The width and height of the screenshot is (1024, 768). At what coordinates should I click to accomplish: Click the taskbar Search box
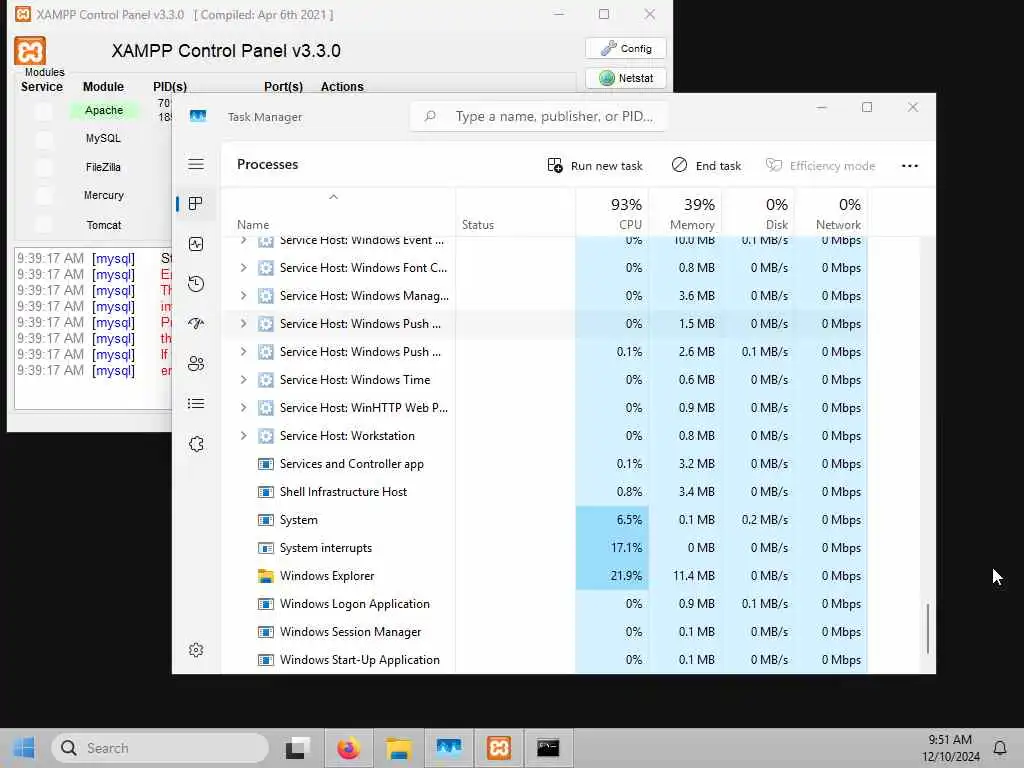(161, 748)
